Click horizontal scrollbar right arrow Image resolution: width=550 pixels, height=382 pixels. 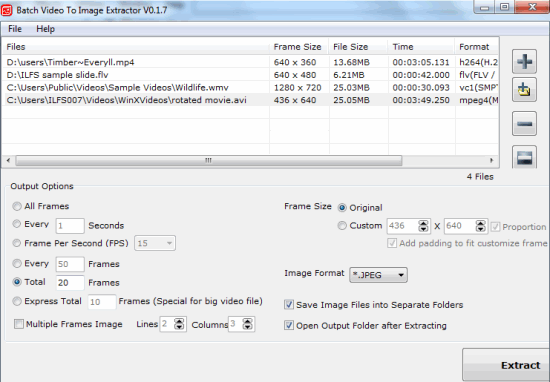tap(491, 160)
